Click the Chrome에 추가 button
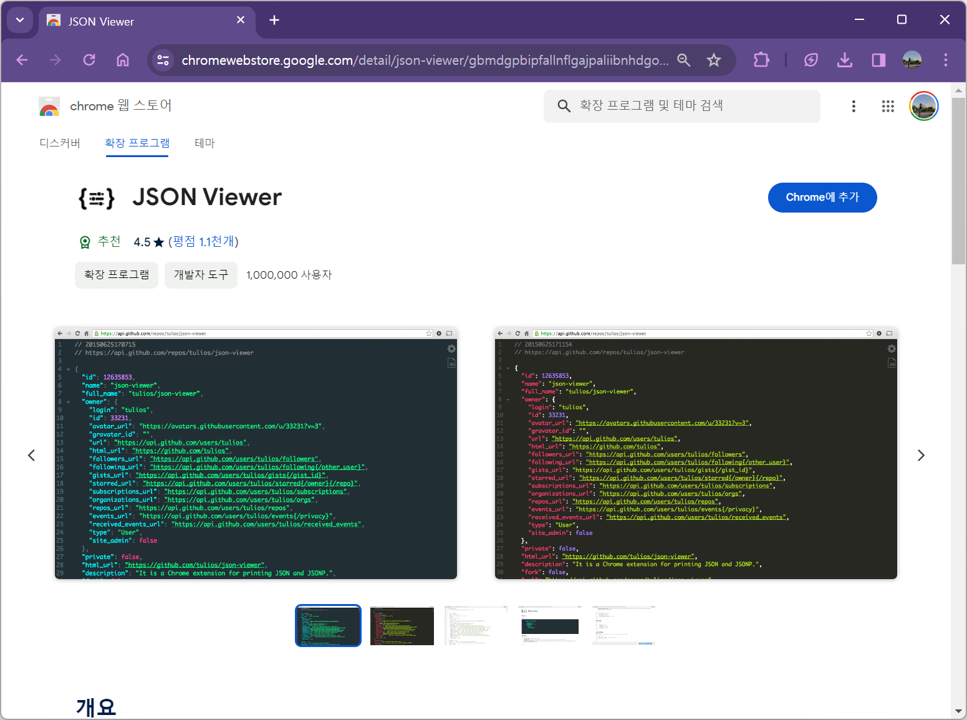The image size is (967, 720). pyautogui.click(x=822, y=197)
